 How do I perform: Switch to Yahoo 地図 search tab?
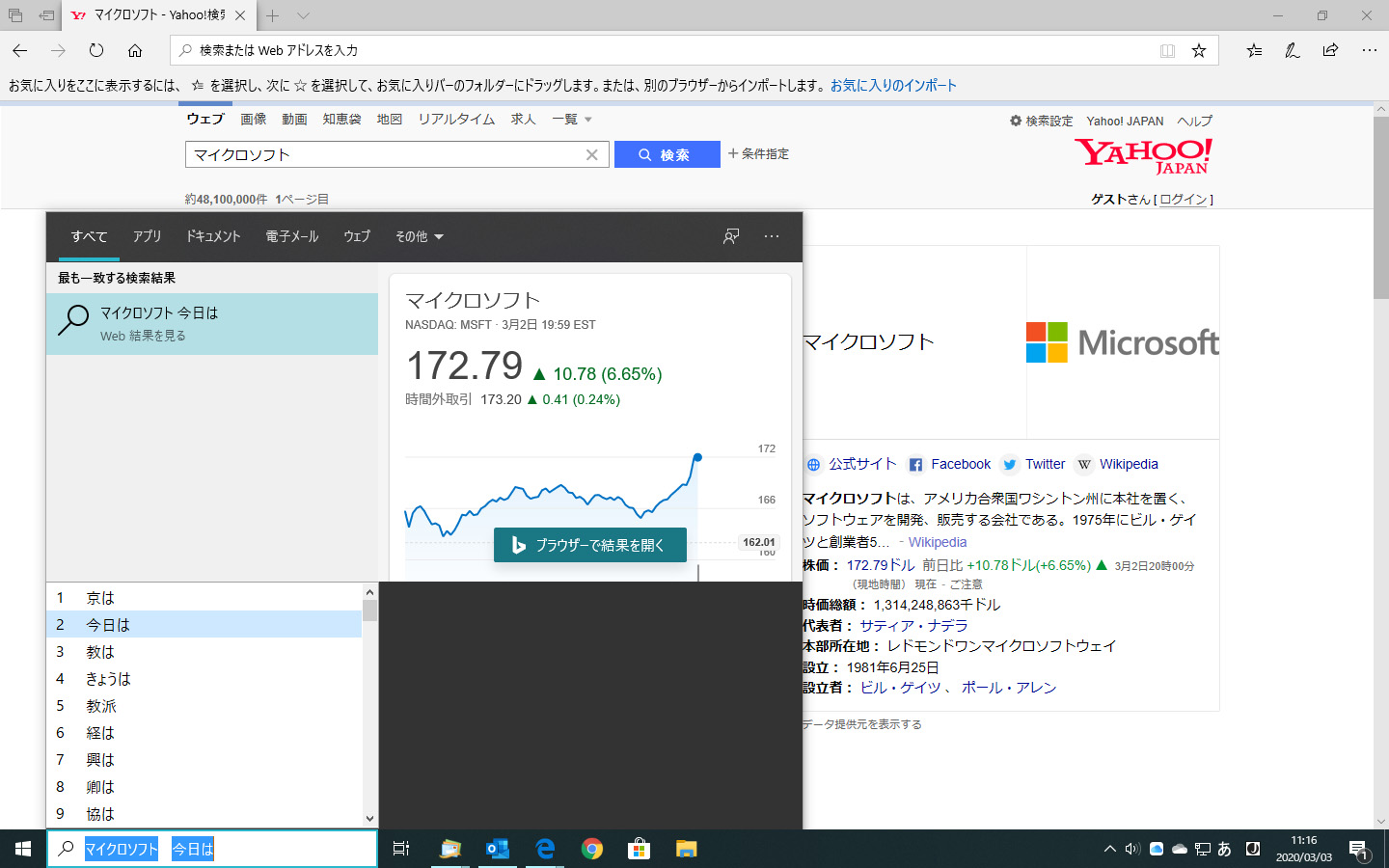[x=389, y=119]
